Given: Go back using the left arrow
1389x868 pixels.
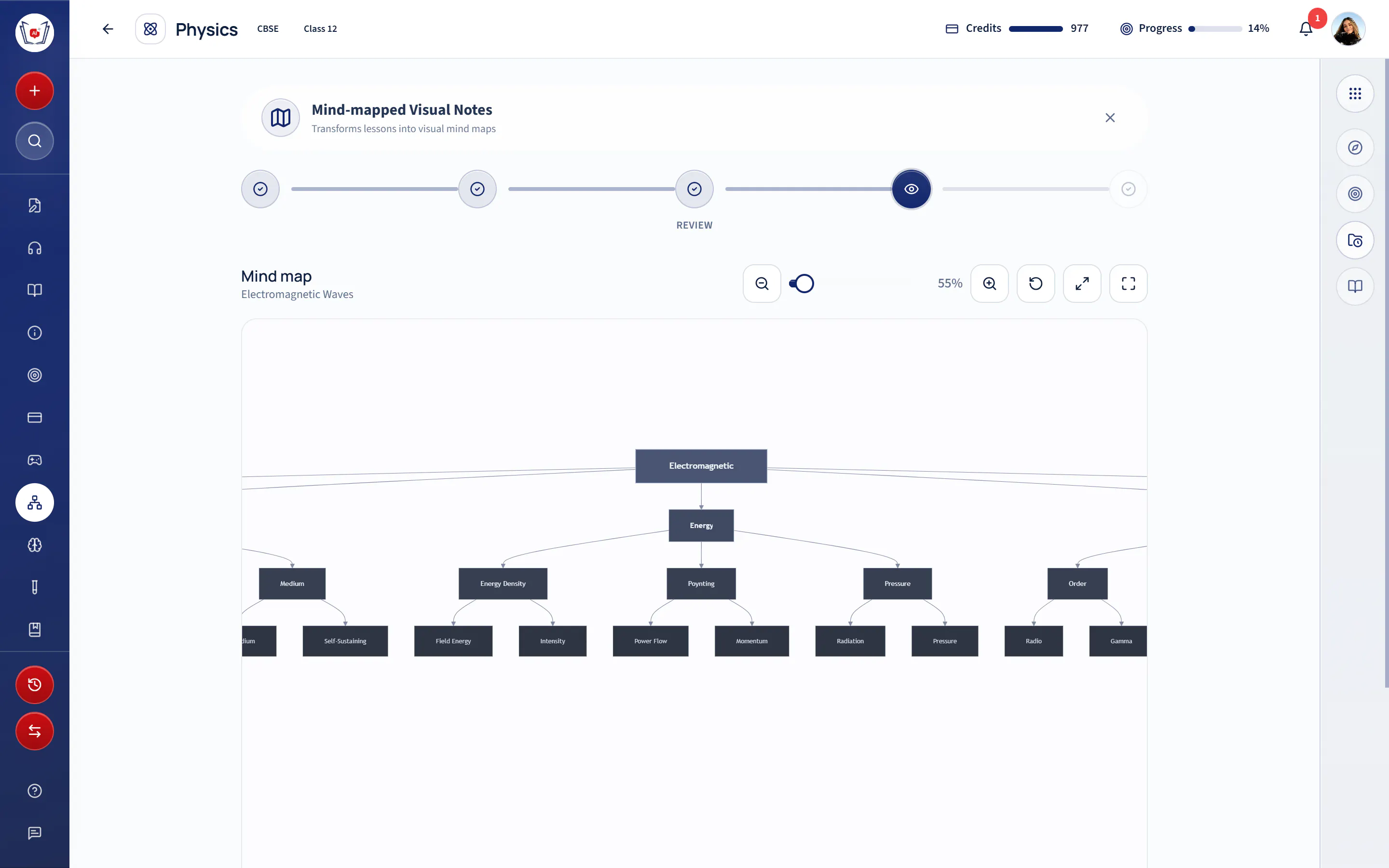Looking at the screenshot, I should click(x=108, y=29).
